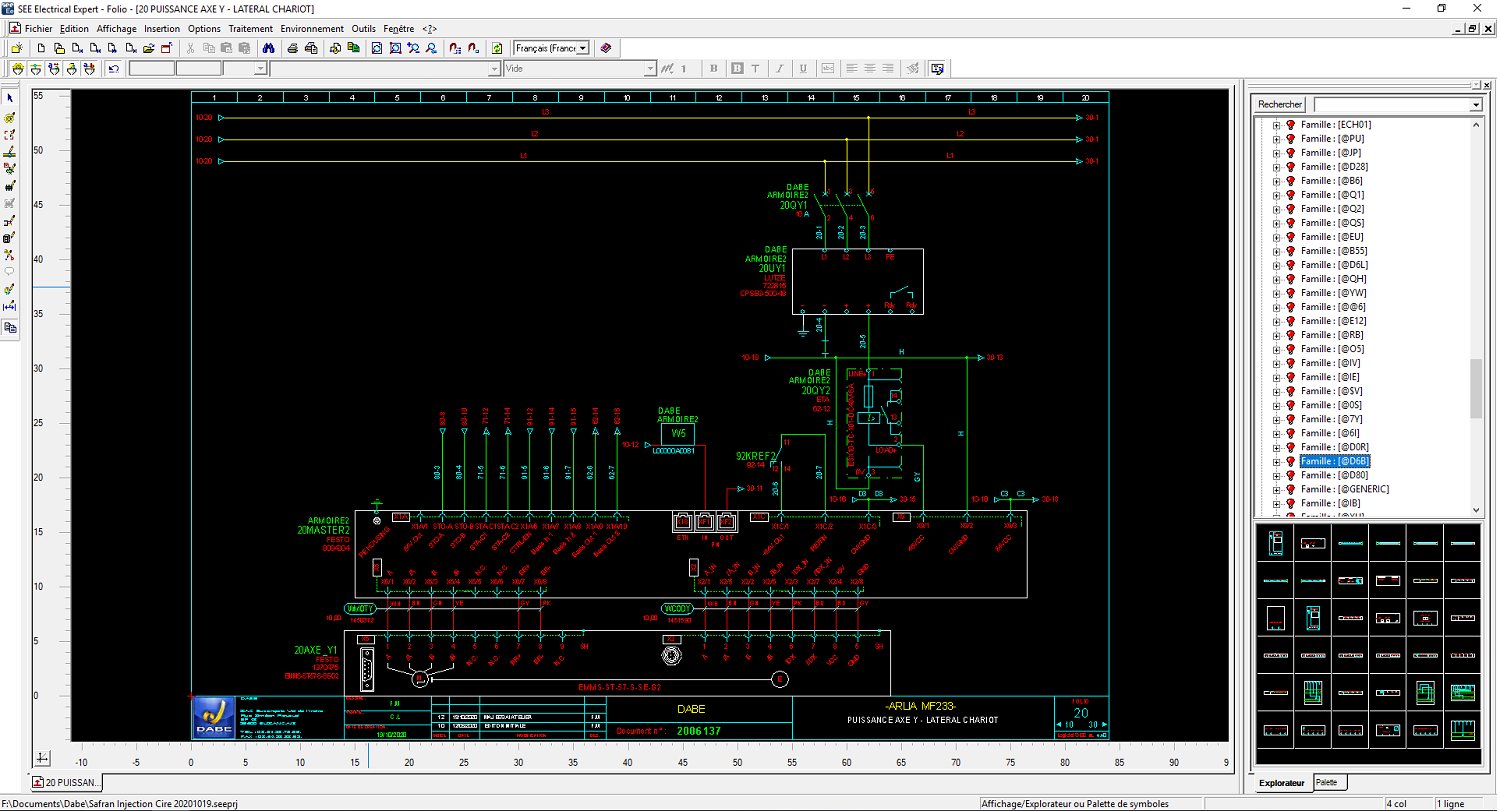
Task: Click the print preview icon
Action: click(x=311, y=48)
